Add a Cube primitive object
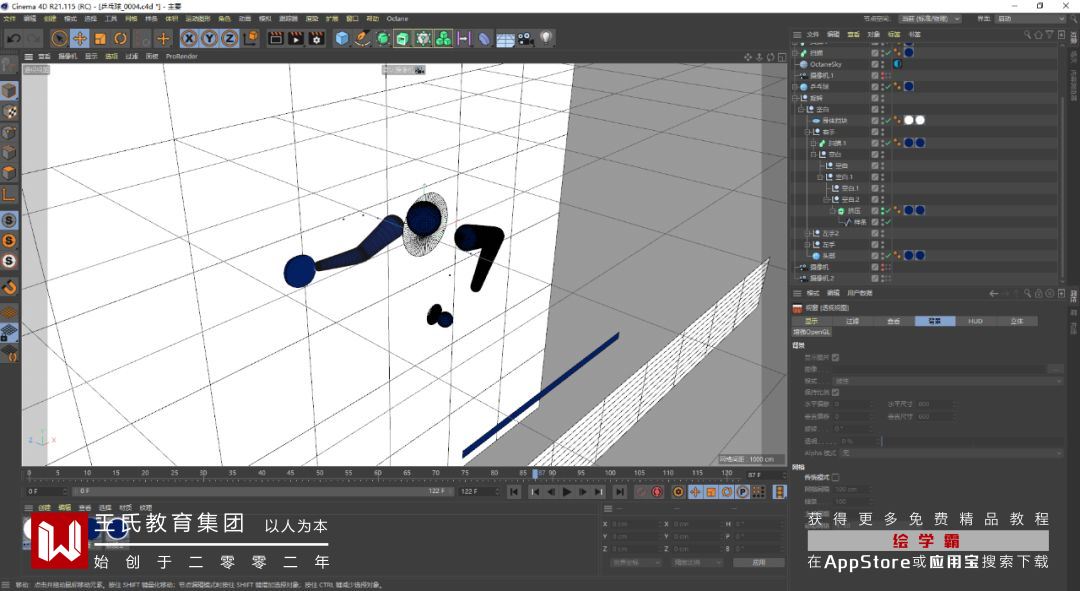 342,39
